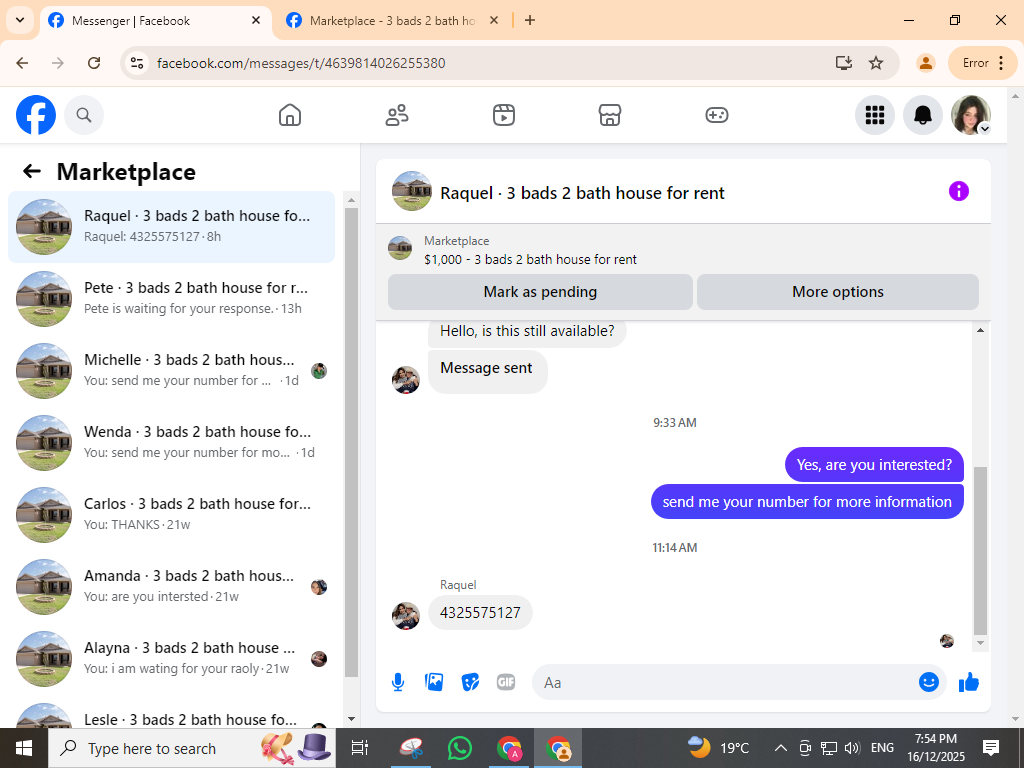This screenshot has width=1024, height=768.
Task: Open the account profile picture menu
Action: click(971, 115)
